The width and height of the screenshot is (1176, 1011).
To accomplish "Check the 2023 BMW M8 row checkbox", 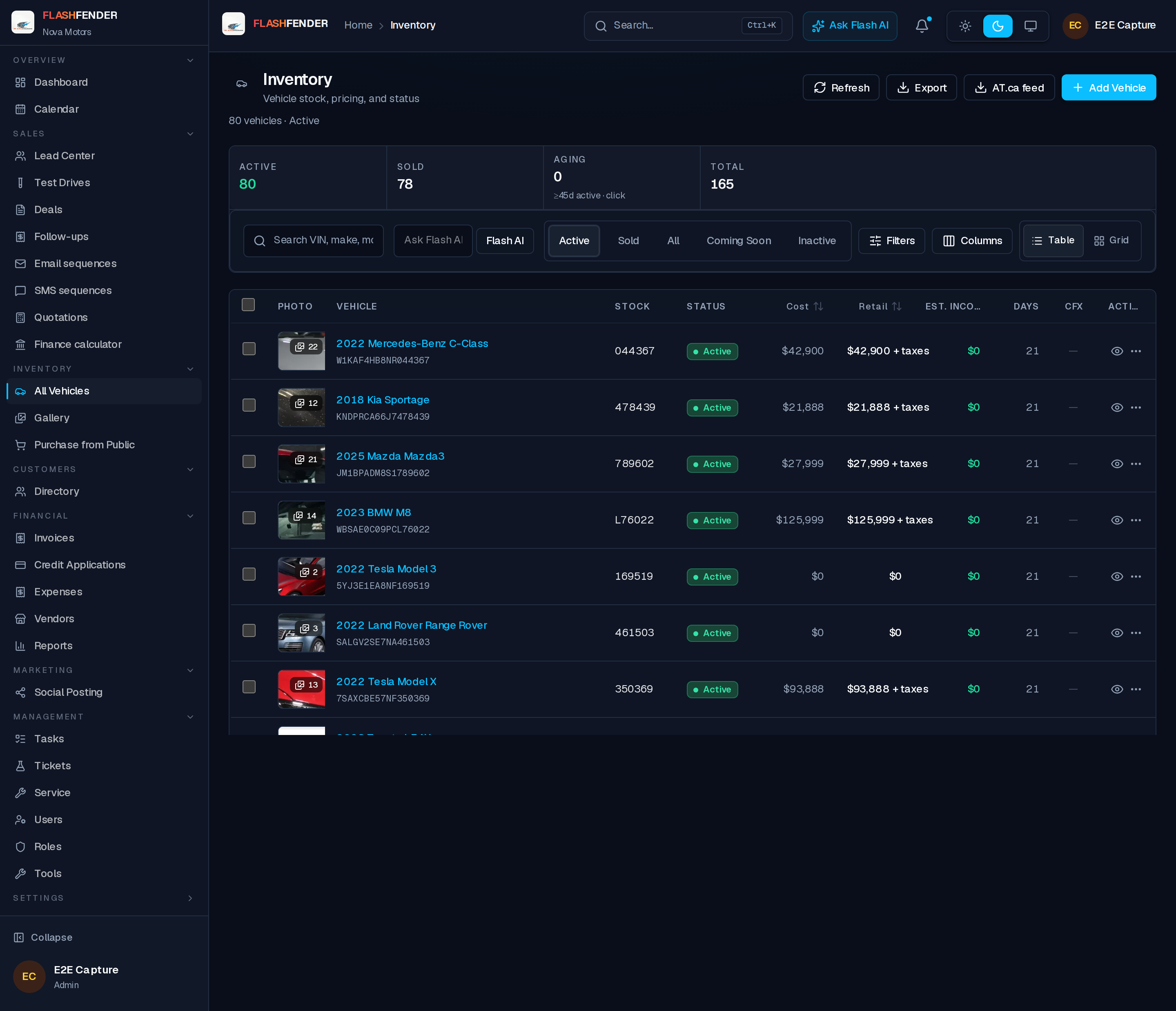I will (x=249, y=518).
